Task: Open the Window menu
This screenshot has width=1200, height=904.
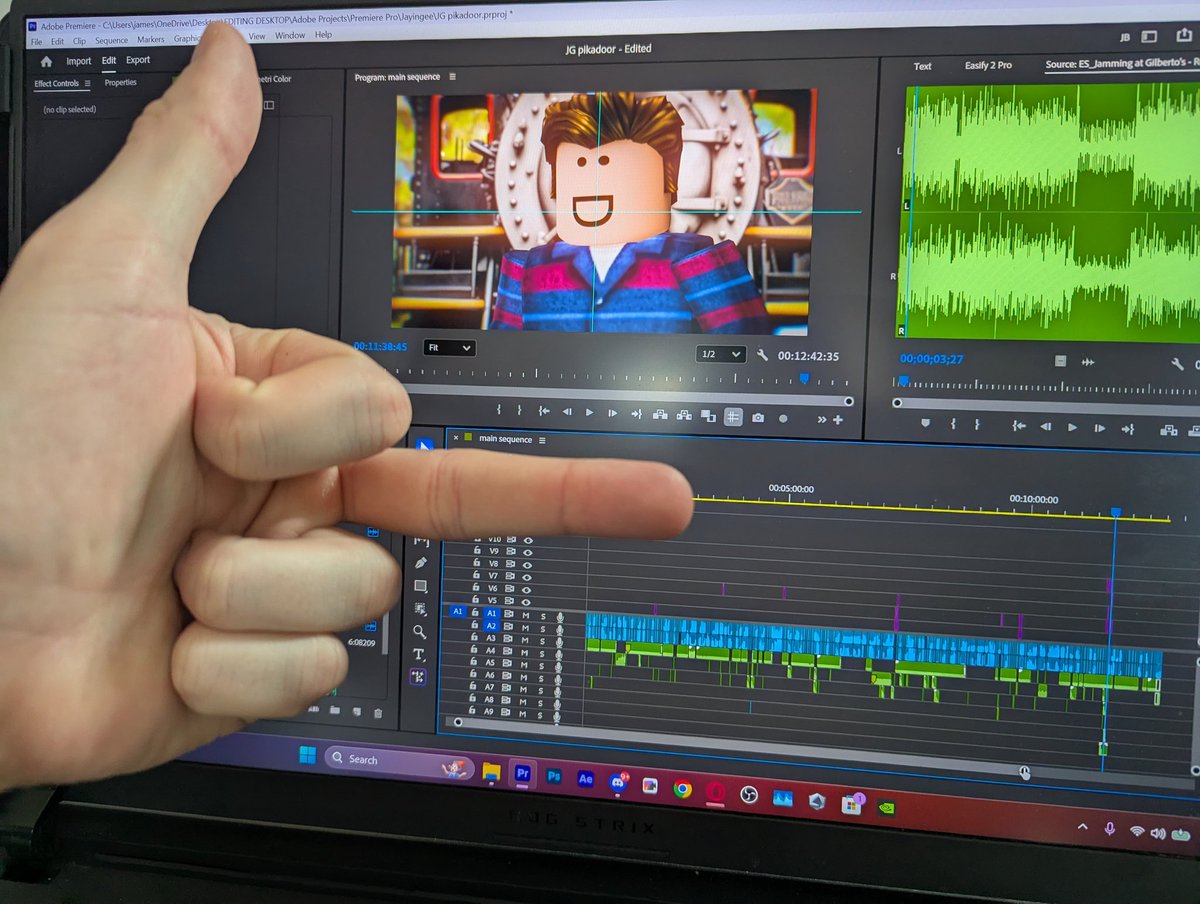Action: [x=290, y=35]
